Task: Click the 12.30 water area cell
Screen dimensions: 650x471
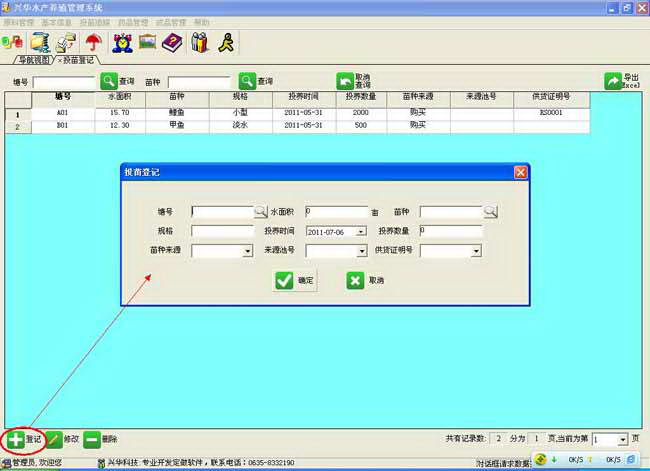Action: click(120, 125)
